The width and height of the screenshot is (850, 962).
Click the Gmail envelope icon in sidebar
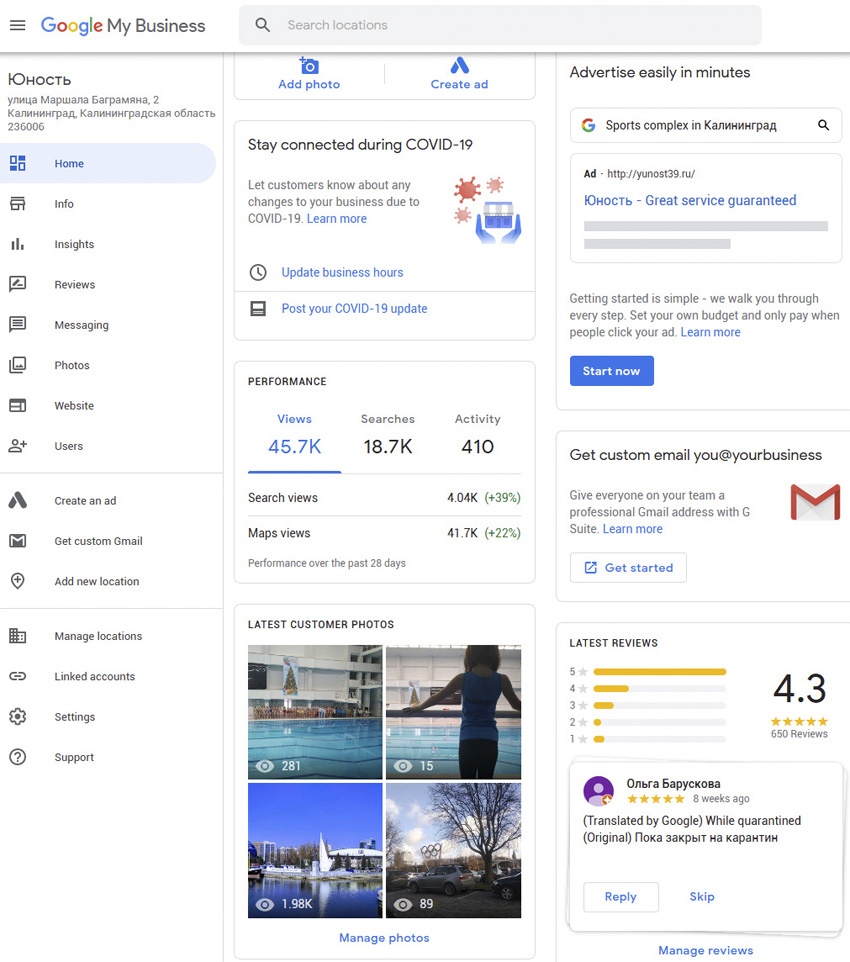[x=18, y=541]
